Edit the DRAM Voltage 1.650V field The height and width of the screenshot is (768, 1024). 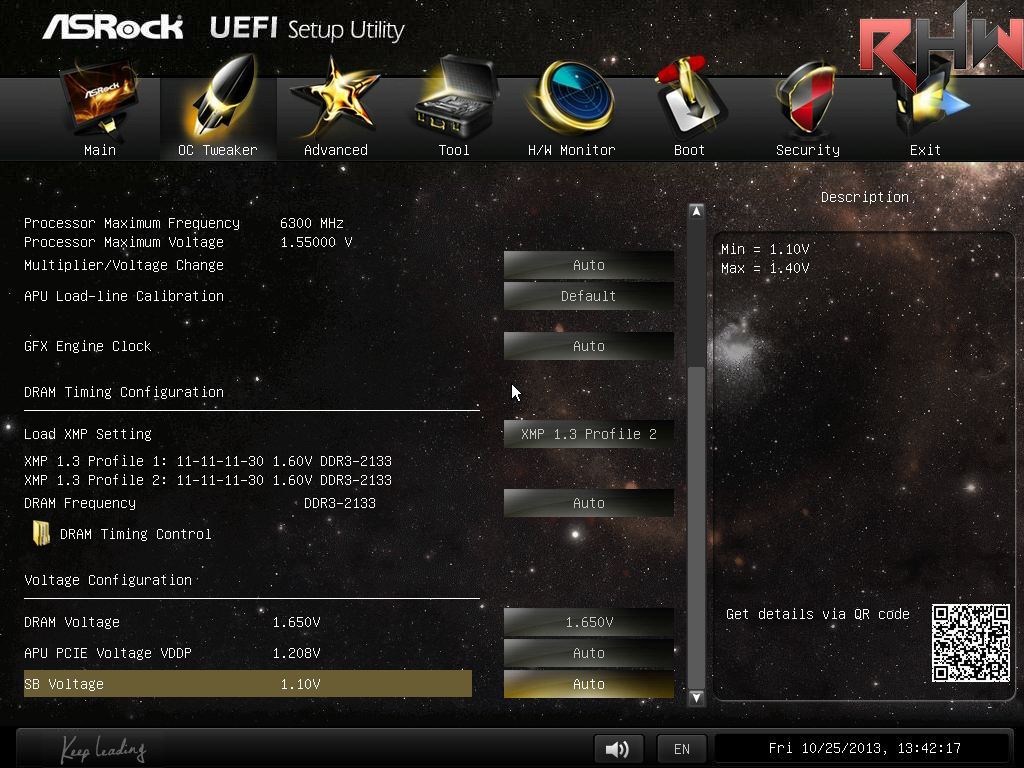[588, 622]
